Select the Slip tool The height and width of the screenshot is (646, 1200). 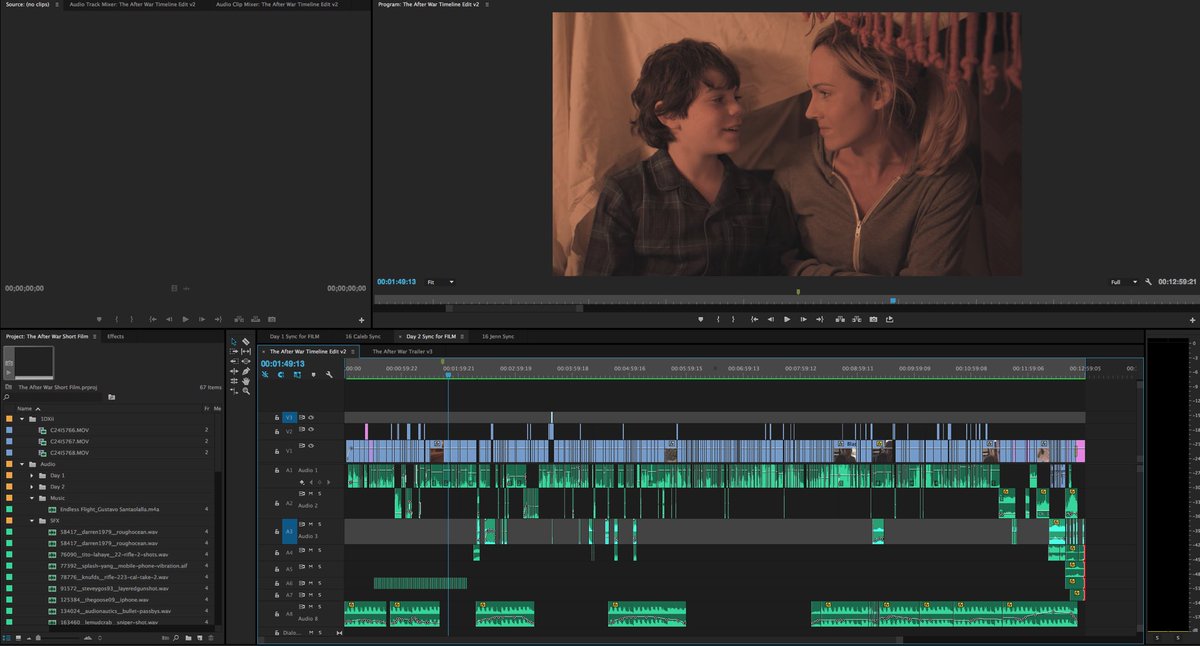click(246, 351)
